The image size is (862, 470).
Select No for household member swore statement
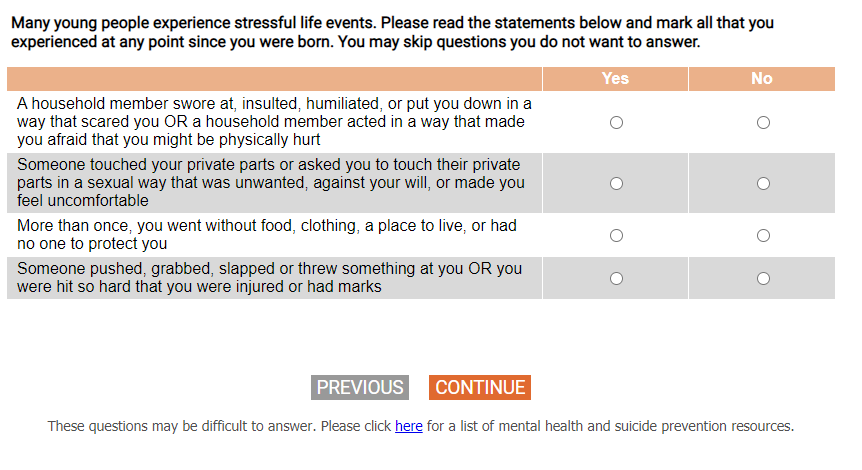pos(763,122)
